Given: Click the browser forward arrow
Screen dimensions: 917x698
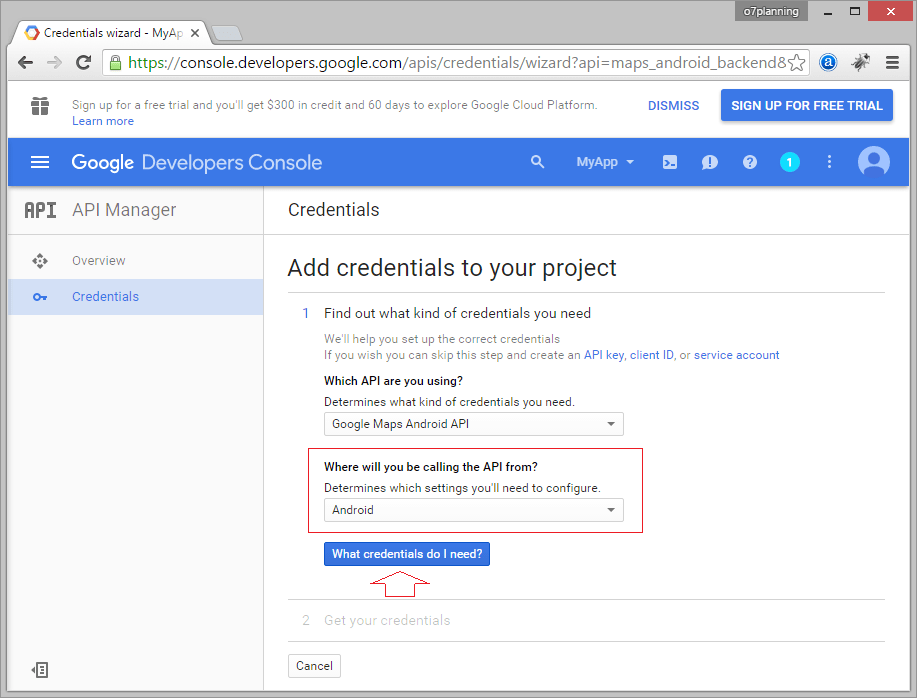Looking at the screenshot, I should [54, 63].
